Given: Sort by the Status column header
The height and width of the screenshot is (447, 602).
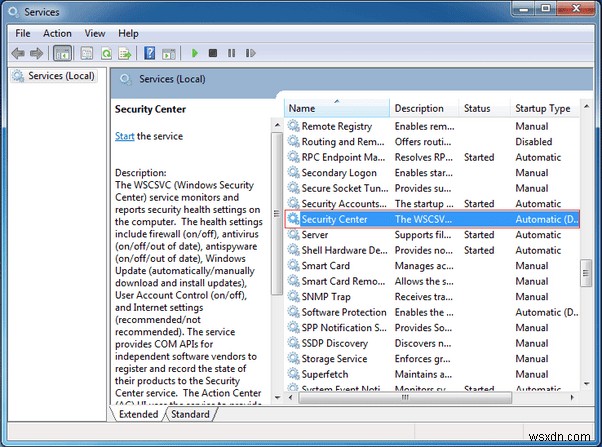Looking at the screenshot, I should [x=477, y=108].
